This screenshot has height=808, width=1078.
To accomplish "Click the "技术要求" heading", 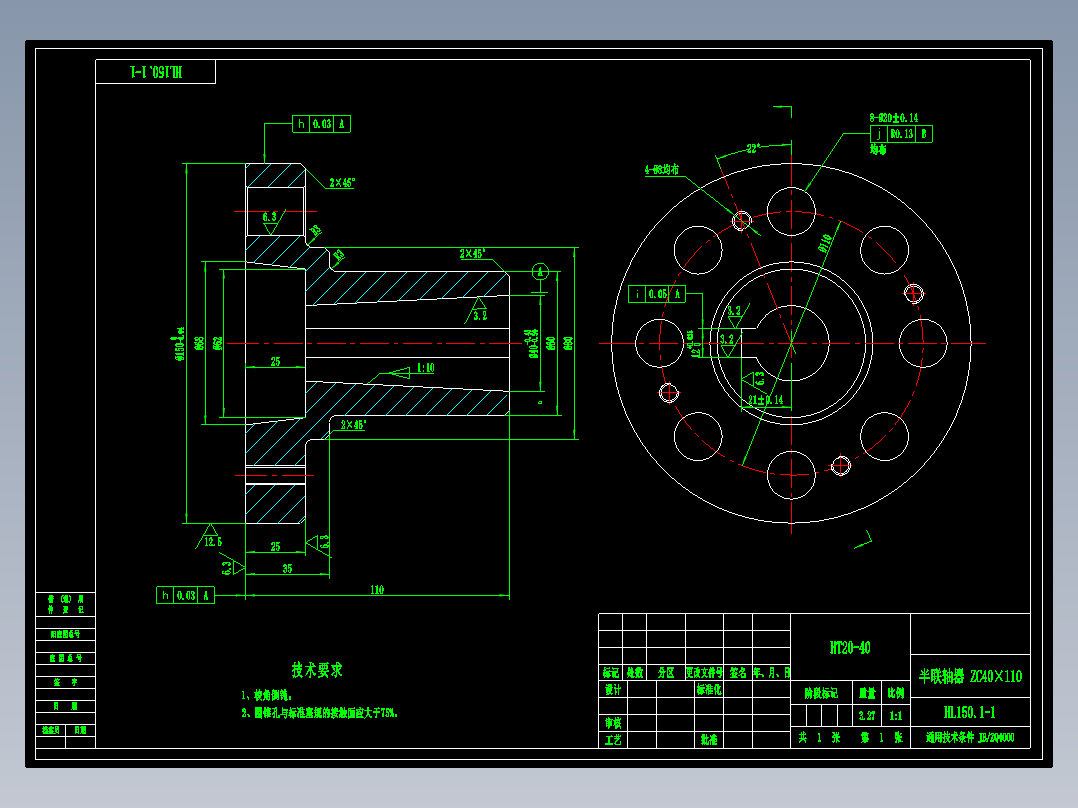I will pos(317,670).
